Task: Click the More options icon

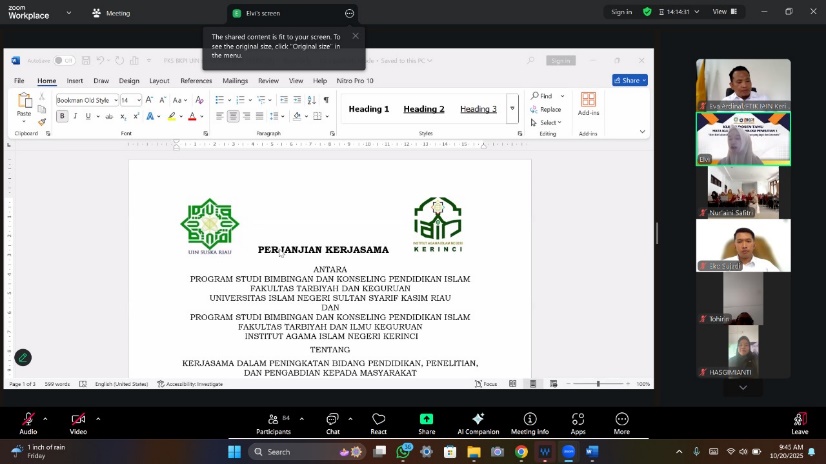Action: point(622,420)
